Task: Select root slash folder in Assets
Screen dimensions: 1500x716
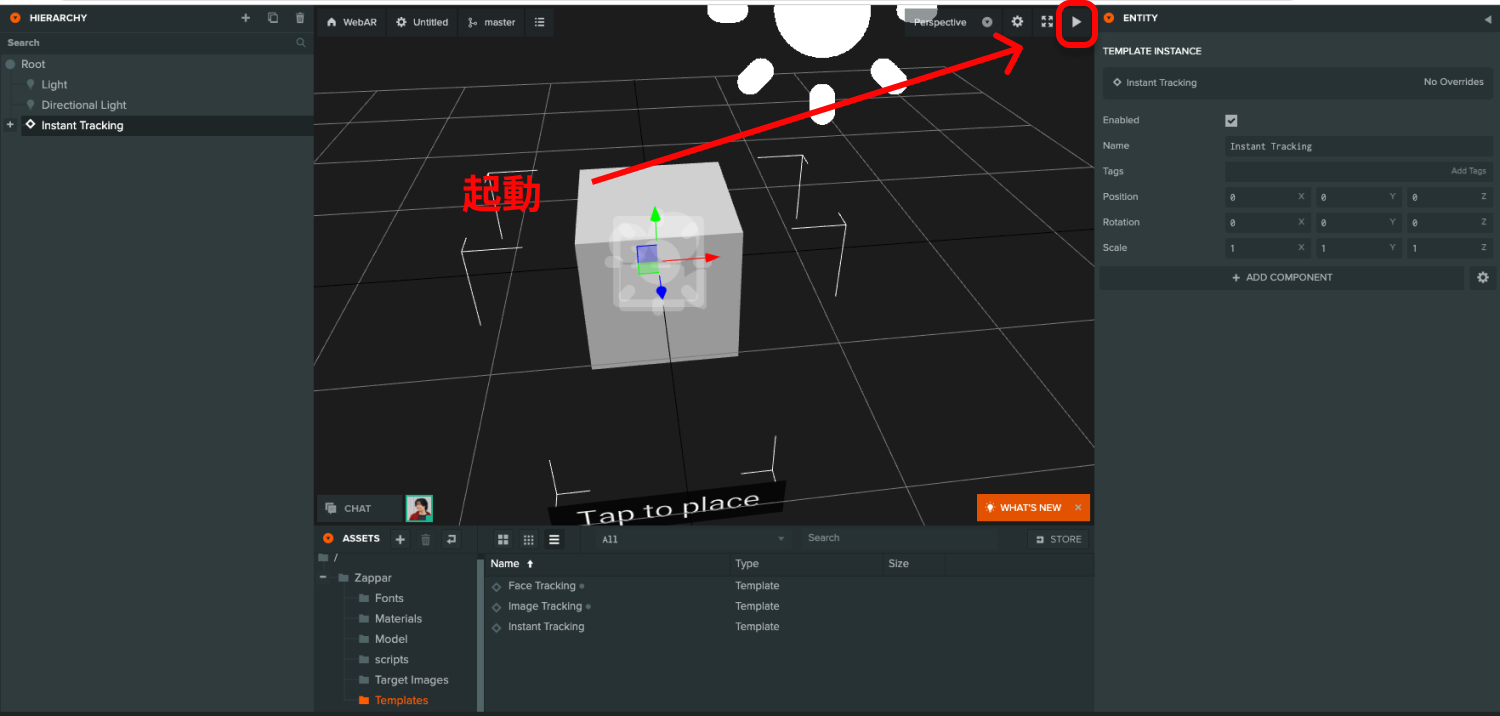Action: [330, 557]
